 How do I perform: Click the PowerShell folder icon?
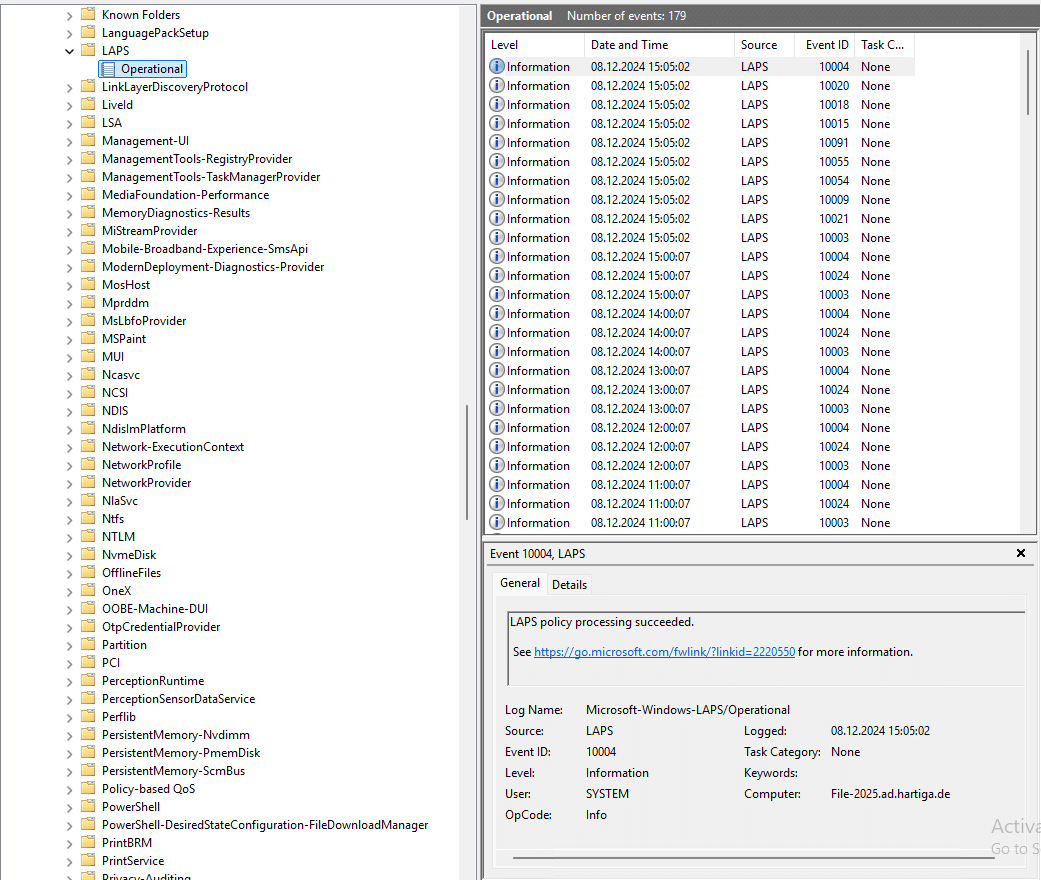[89, 806]
